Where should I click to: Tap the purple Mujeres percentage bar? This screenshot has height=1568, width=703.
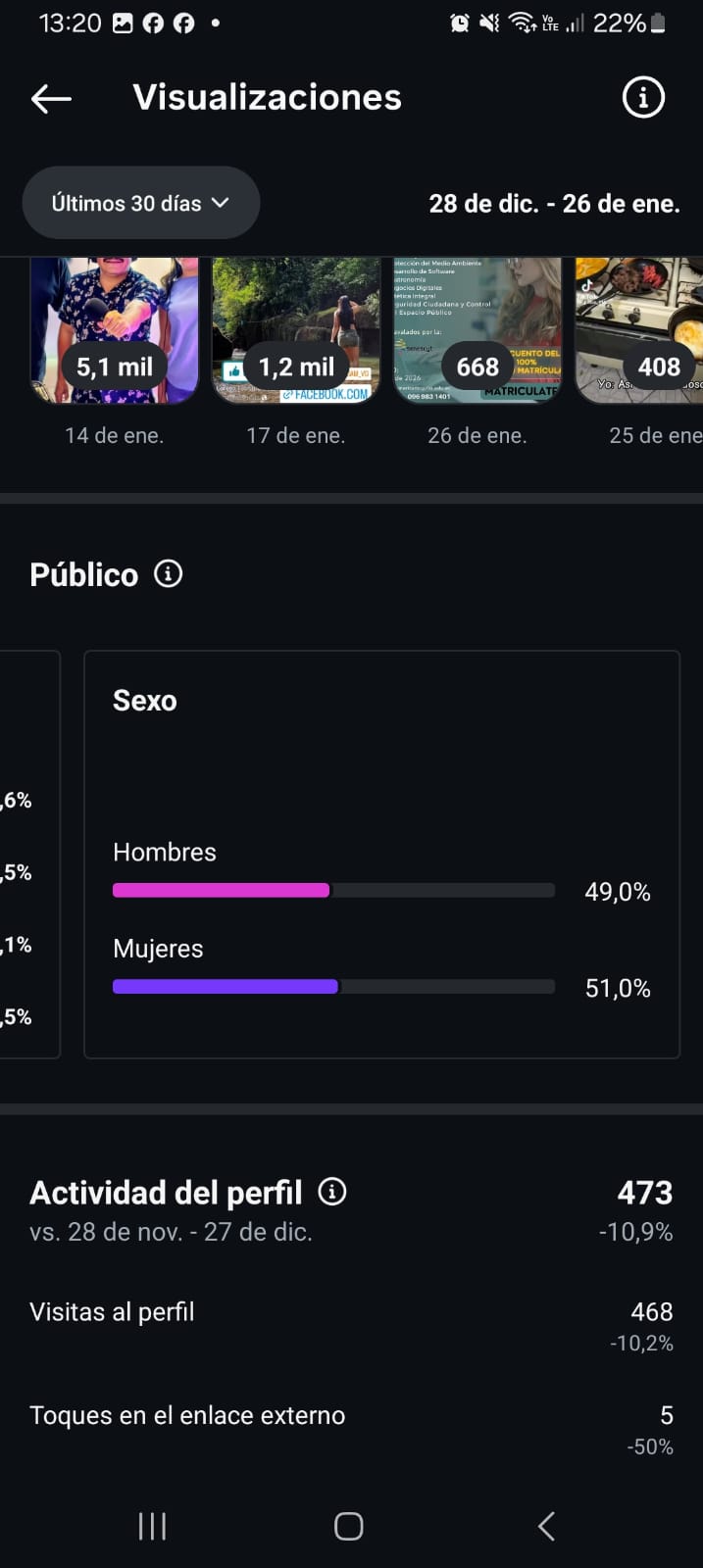[x=226, y=987]
